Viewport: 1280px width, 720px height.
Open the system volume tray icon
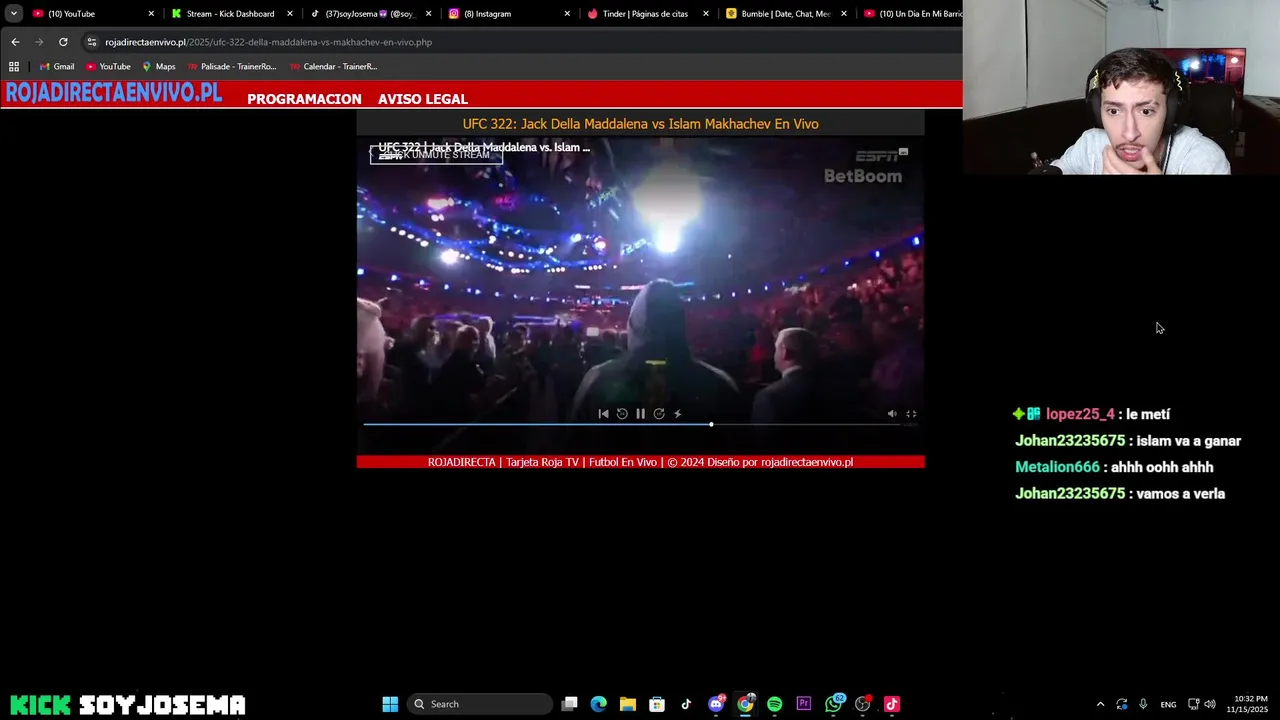pos(1210,704)
